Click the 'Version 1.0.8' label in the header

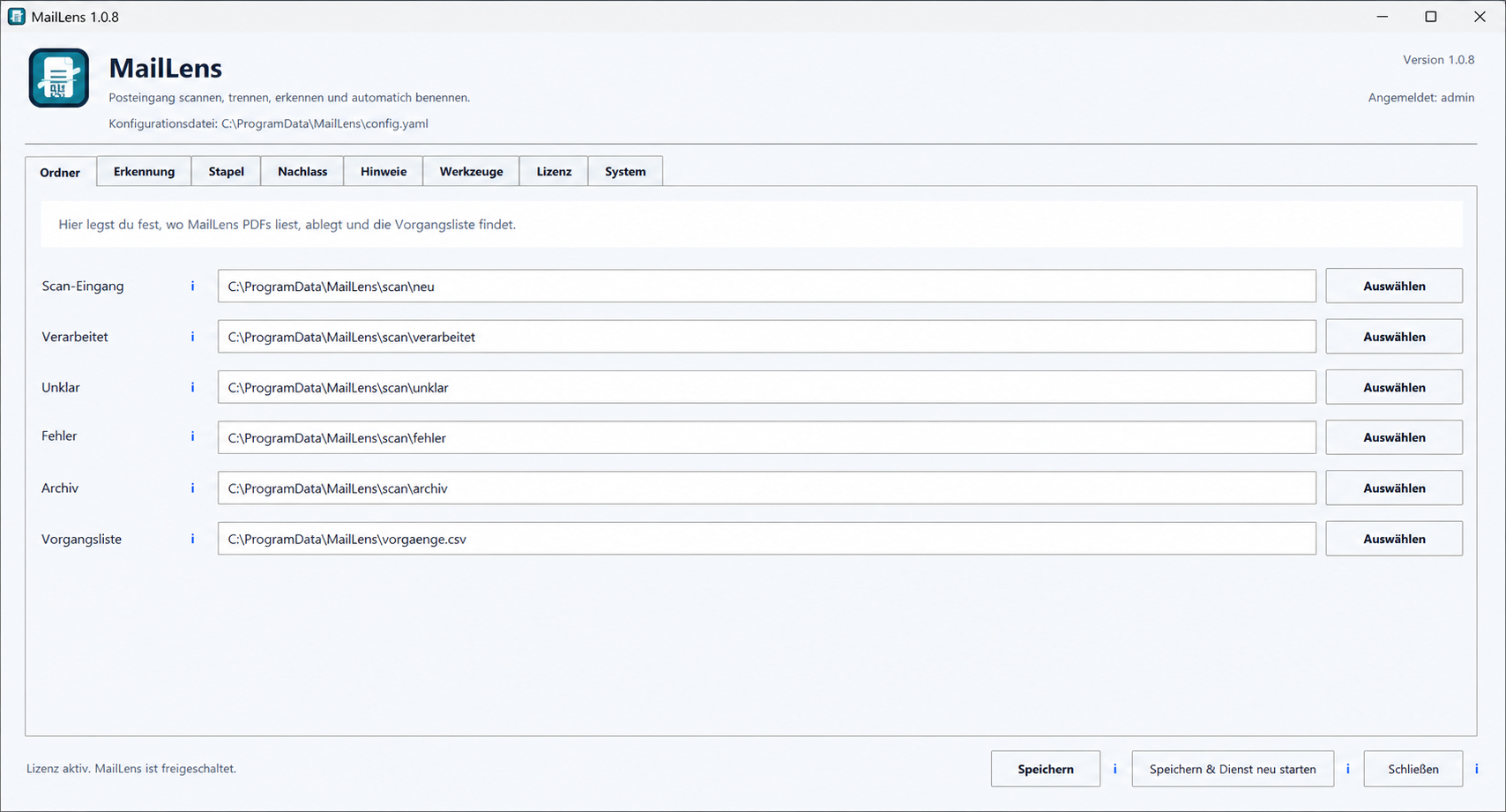(x=1439, y=60)
